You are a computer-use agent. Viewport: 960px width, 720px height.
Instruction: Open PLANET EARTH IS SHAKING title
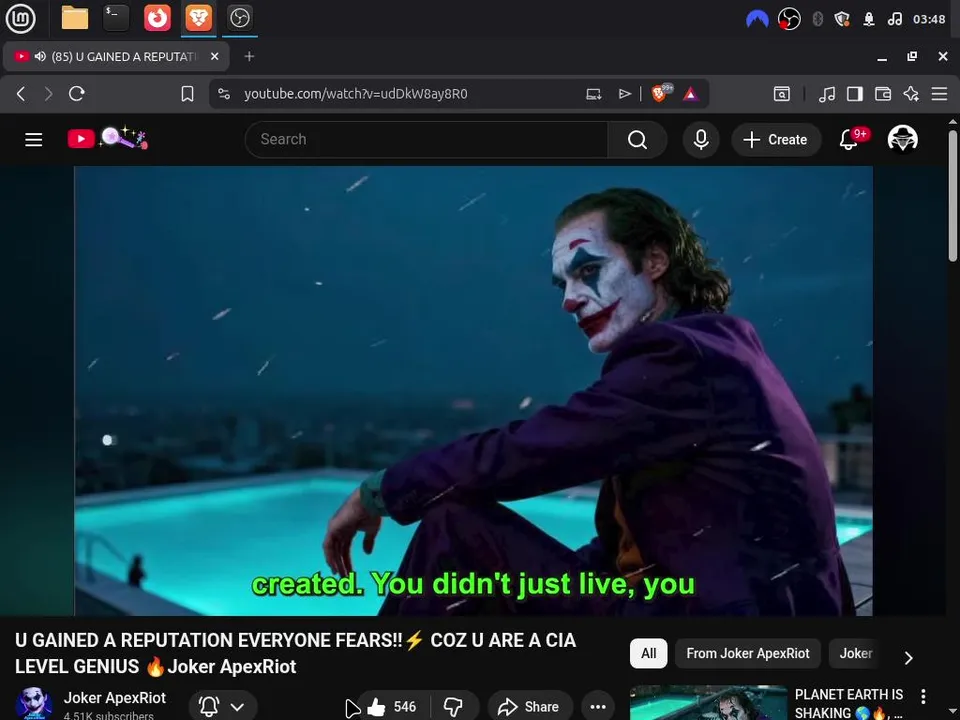click(849, 703)
